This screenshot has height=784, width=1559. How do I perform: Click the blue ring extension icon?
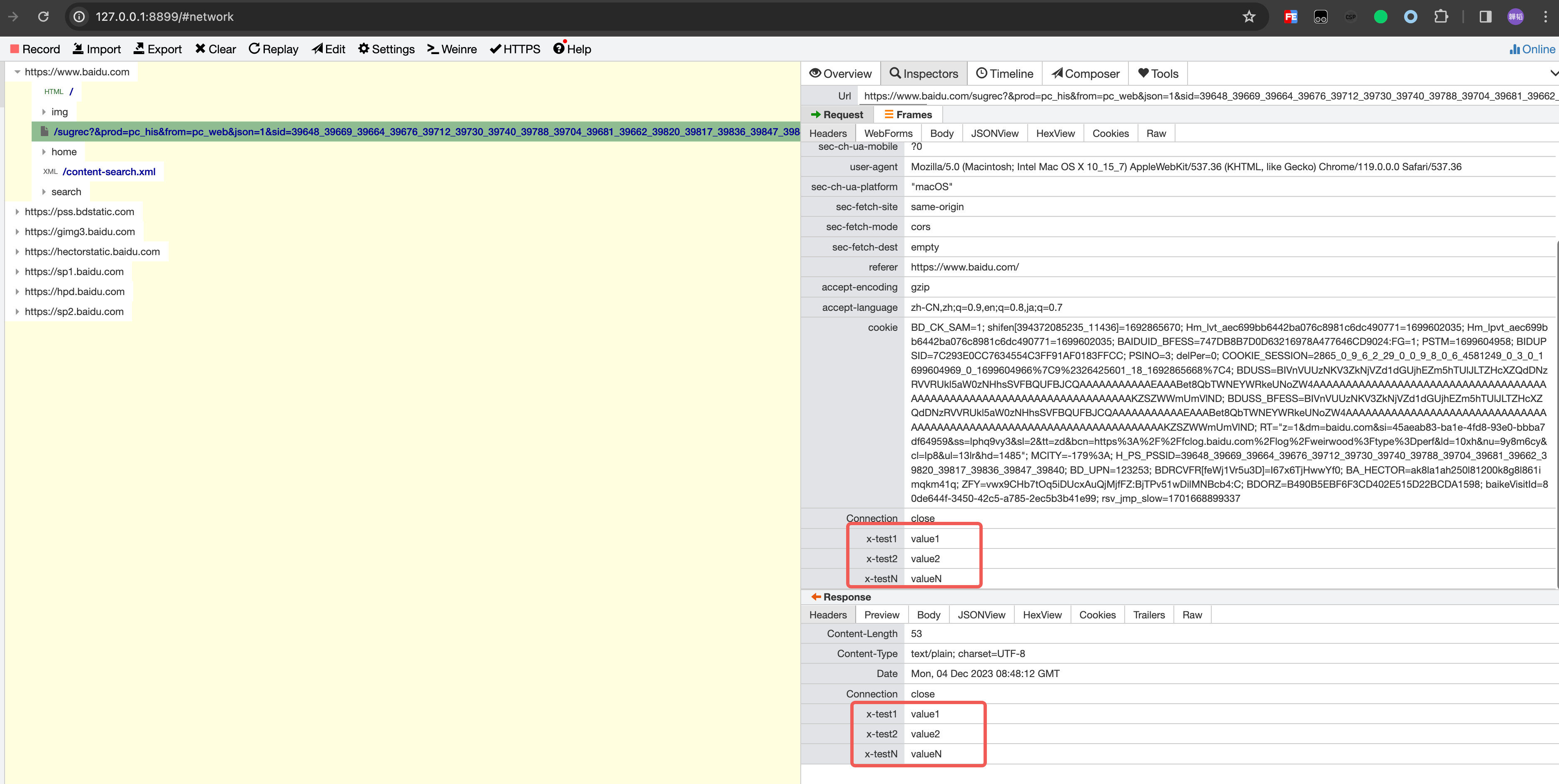(1411, 16)
